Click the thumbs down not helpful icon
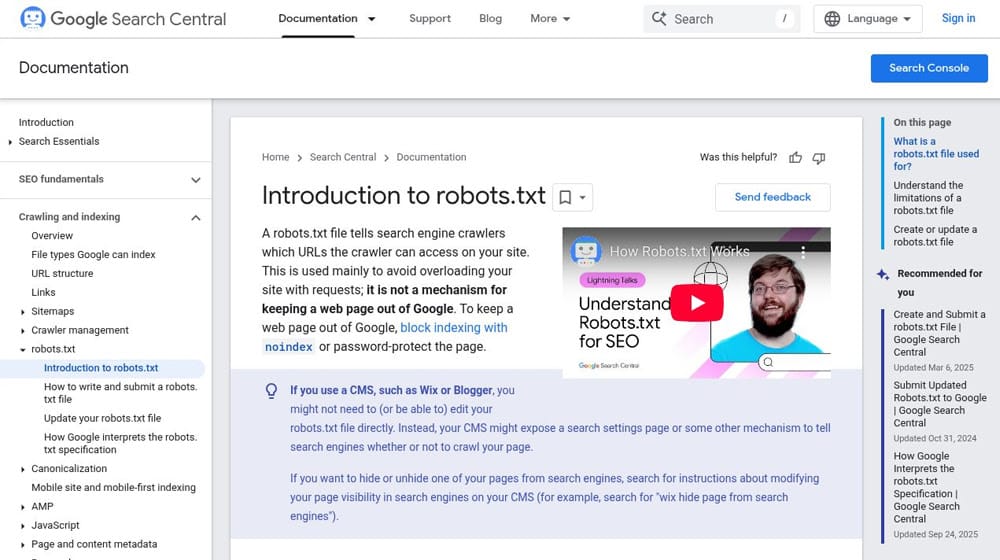Viewport: 1000px width, 560px height. coord(819,158)
